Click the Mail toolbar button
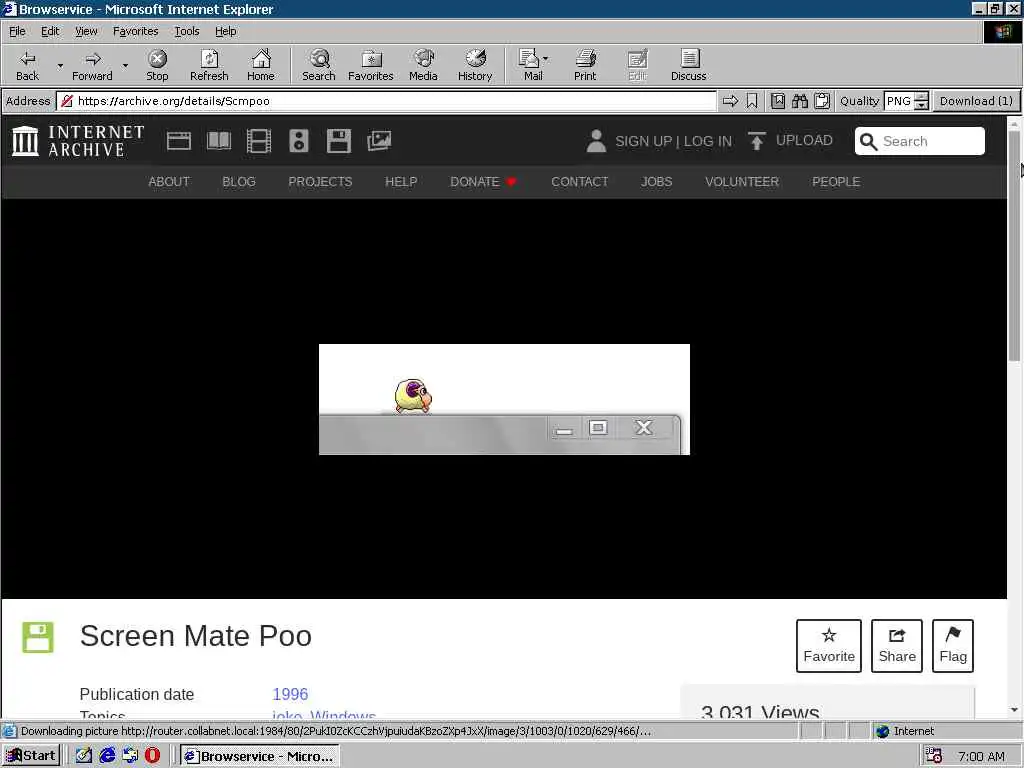 coord(530,65)
